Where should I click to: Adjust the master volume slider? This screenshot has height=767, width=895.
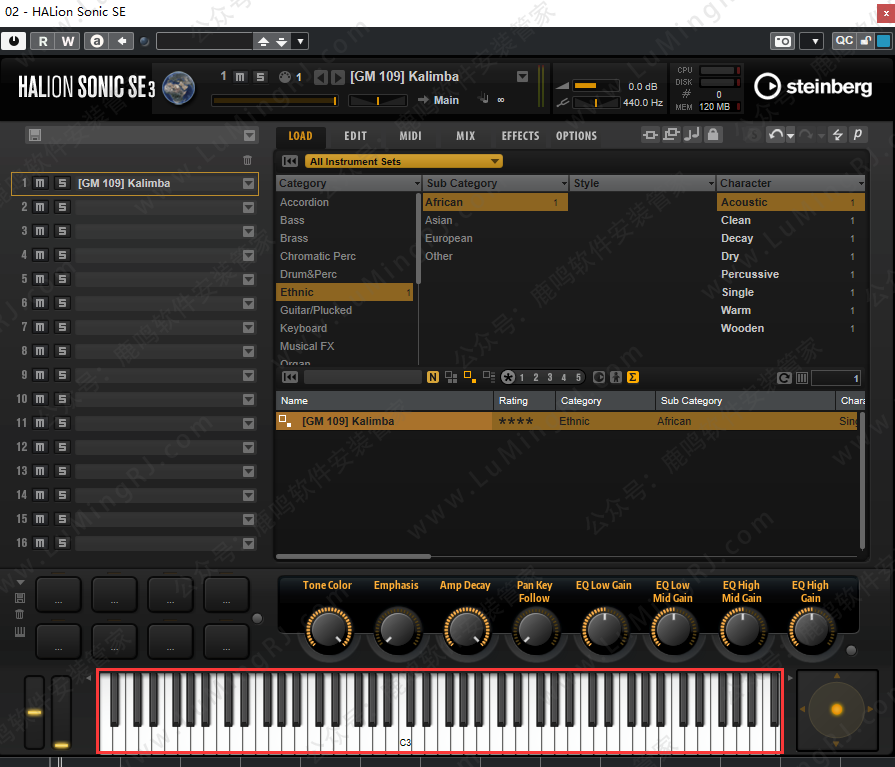click(596, 86)
